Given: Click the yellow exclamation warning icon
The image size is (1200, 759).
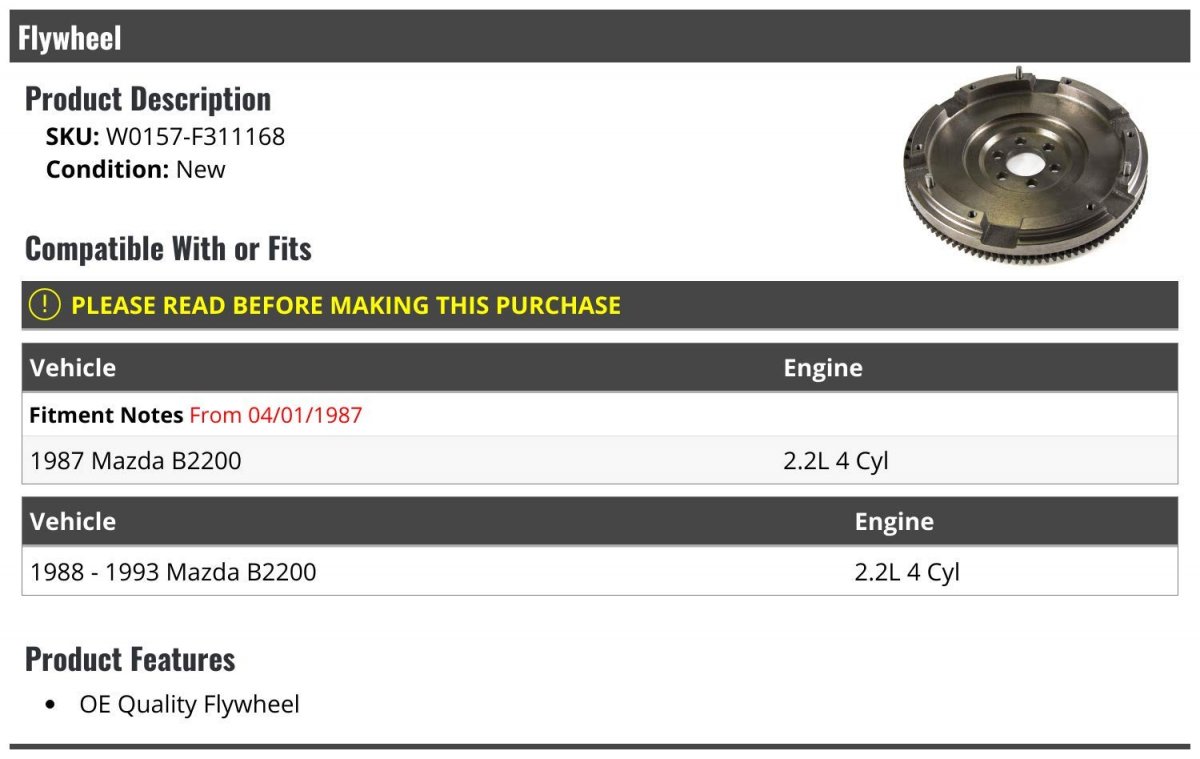Looking at the screenshot, I should (45, 305).
